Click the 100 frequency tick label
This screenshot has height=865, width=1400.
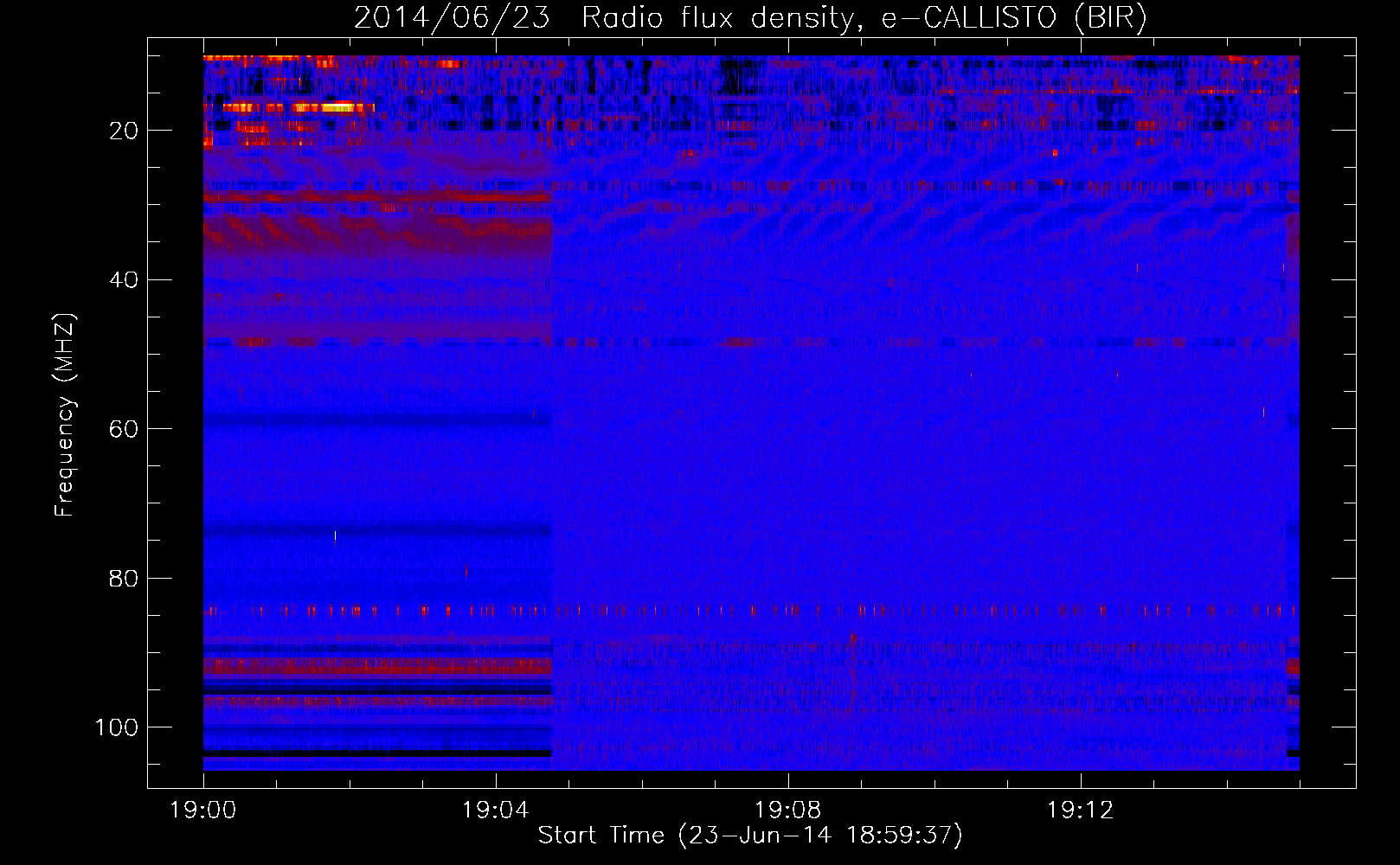pos(117,727)
